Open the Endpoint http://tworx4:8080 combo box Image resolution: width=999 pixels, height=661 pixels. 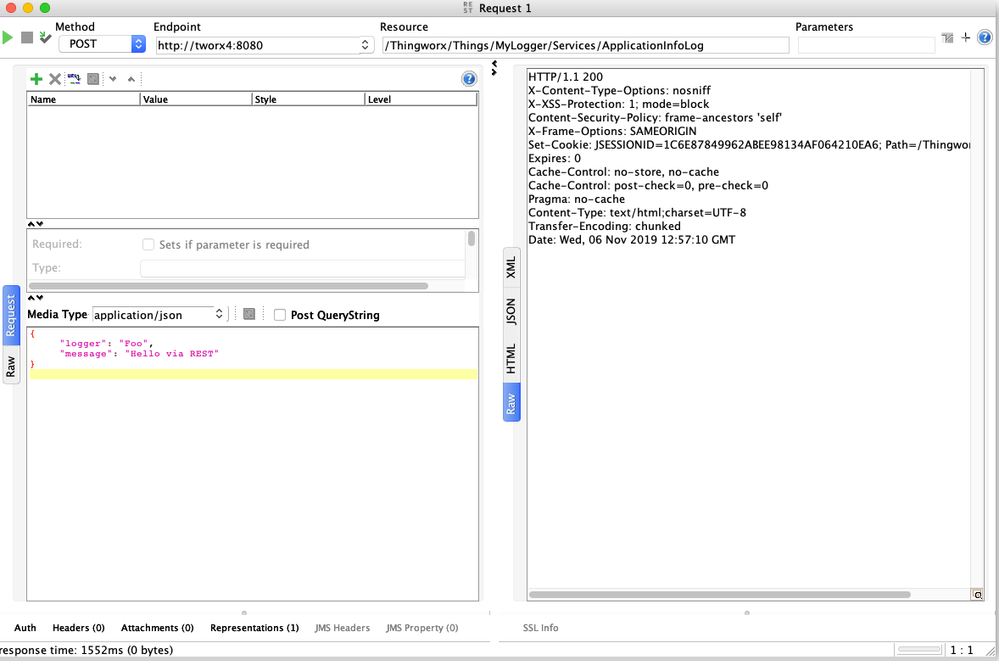(264, 45)
